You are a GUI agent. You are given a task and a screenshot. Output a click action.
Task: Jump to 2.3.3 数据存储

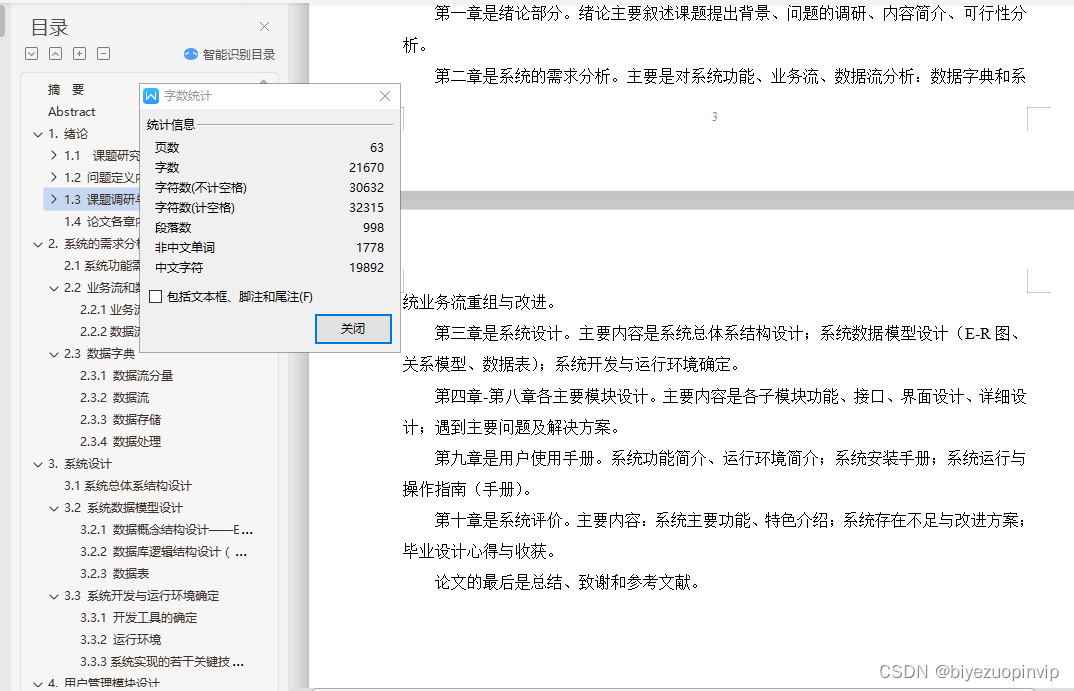pyautogui.click(x=121, y=419)
